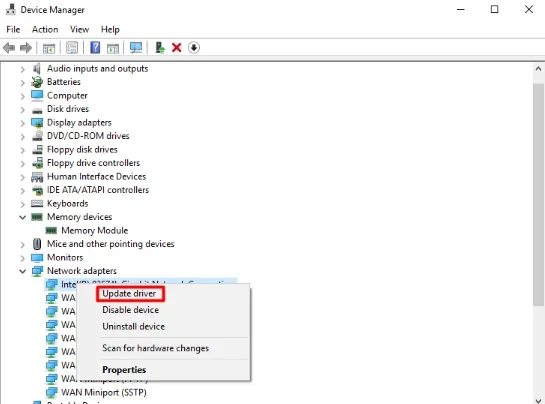The image size is (545, 404).
Task: Select the IDE ATA/ATAPI controllers icon
Action: point(37,191)
